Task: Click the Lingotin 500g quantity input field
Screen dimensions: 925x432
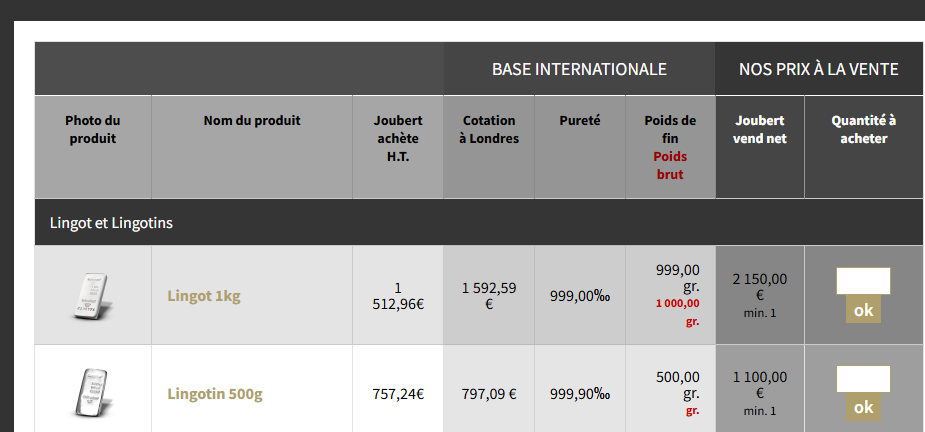Action: pyautogui.click(x=863, y=378)
